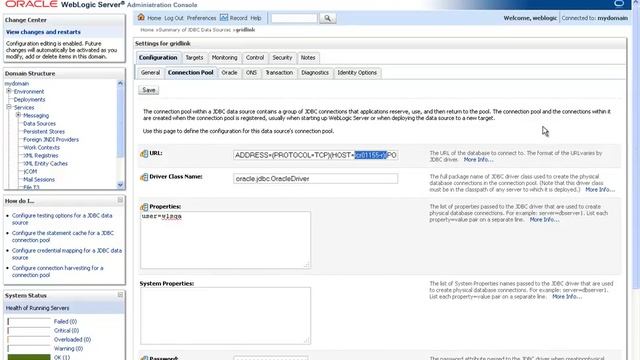Open the Notes tab
Screen dimensions: 640x360
(308, 58)
